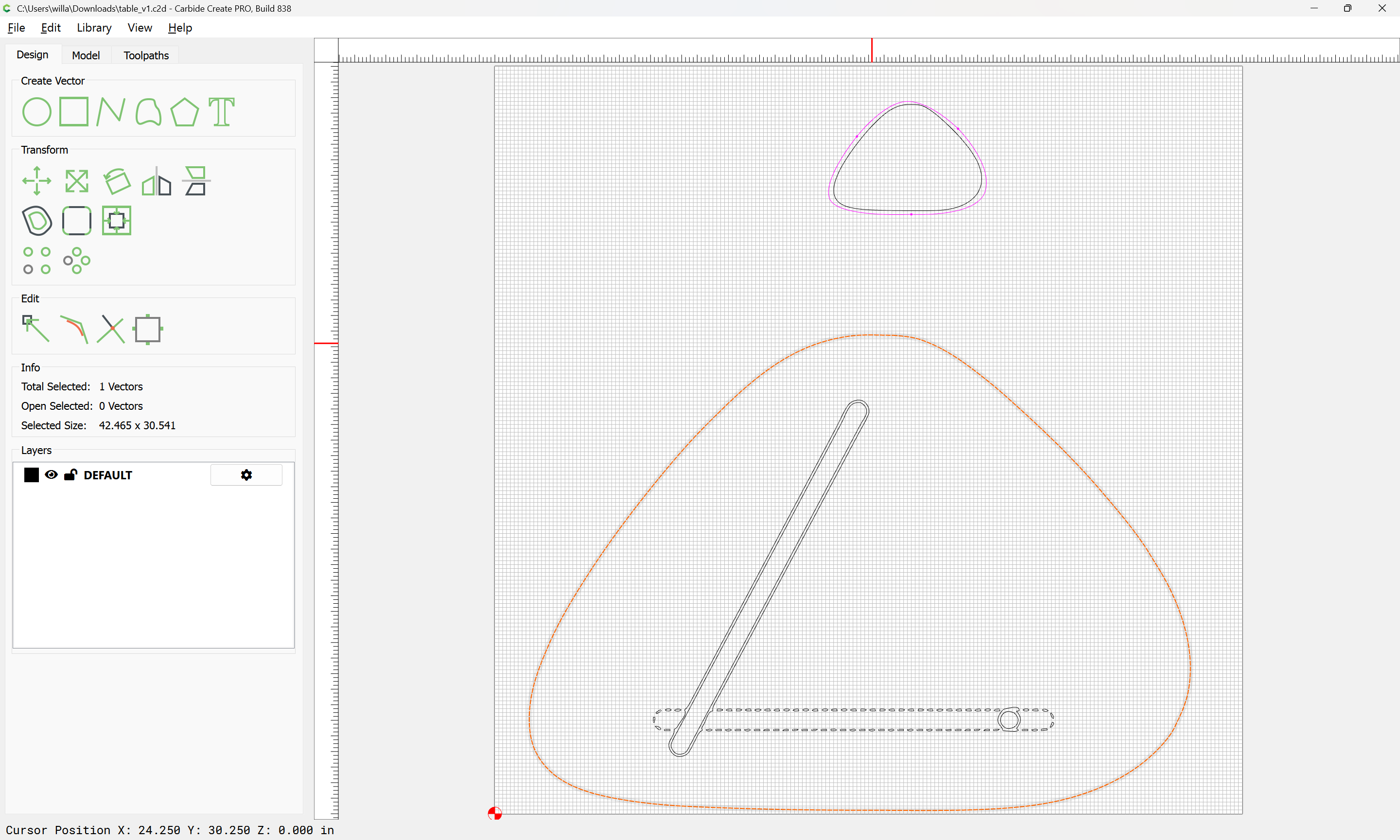
Task: Click the Move transform tool
Action: [x=37, y=181]
